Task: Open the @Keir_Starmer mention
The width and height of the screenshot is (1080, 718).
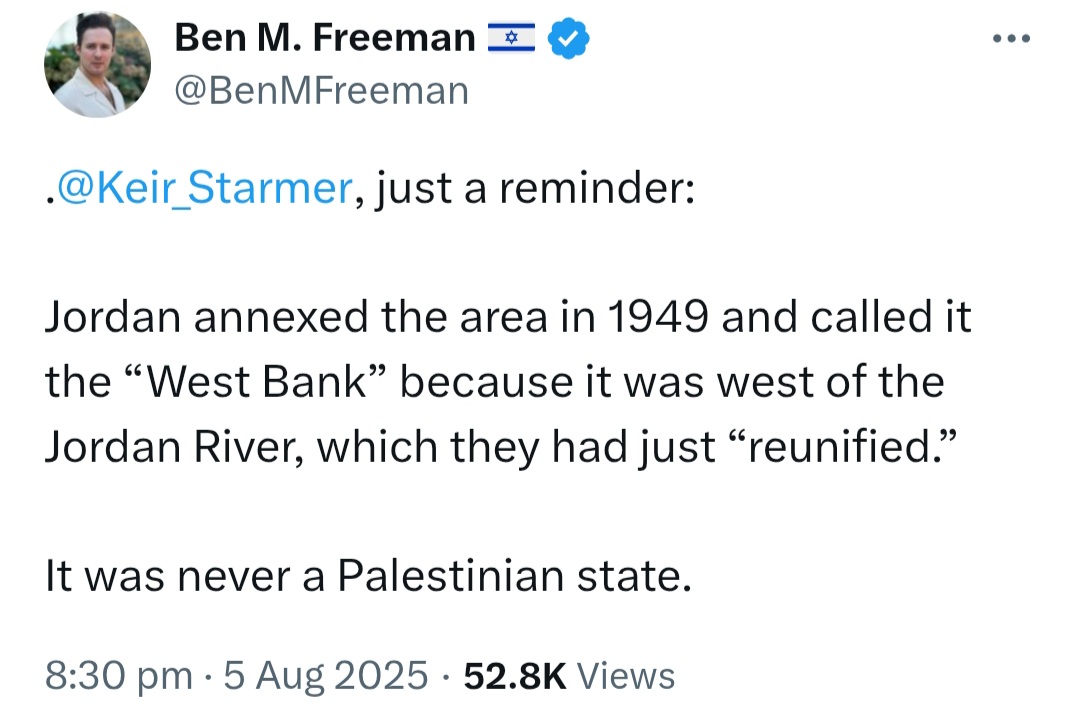Action: click(x=205, y=187)
